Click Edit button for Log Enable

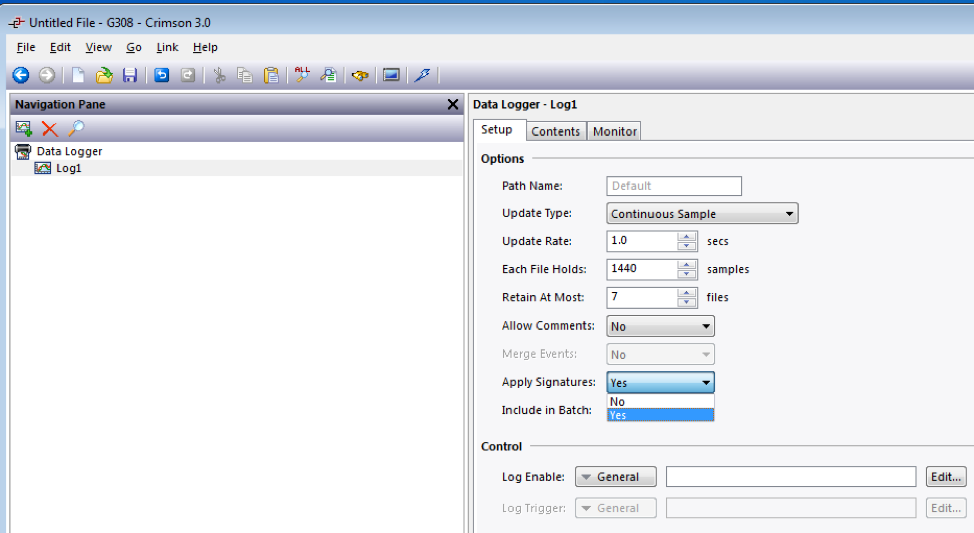click(946, 476)
